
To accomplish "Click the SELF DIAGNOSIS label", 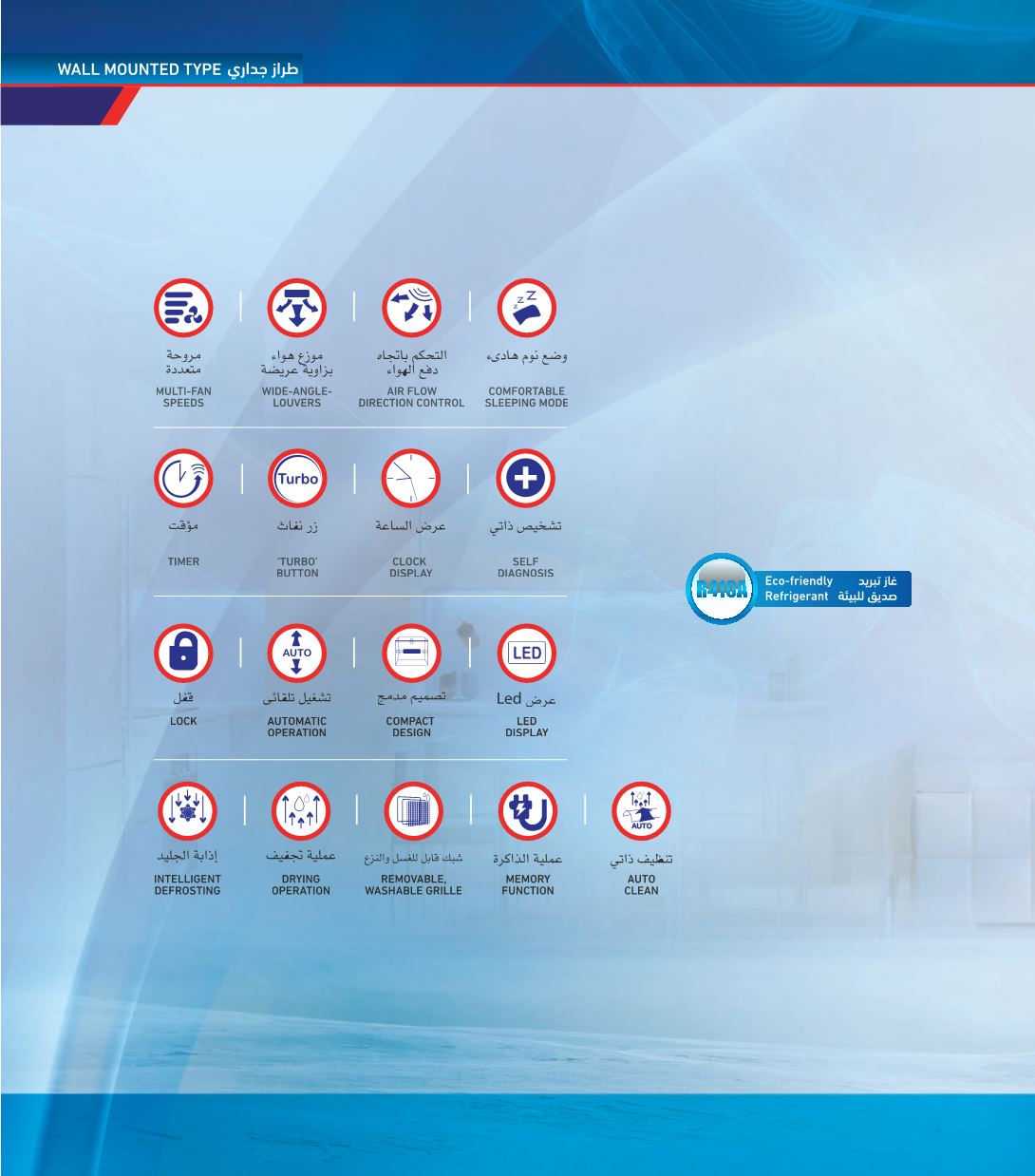I will pos(525,567).
